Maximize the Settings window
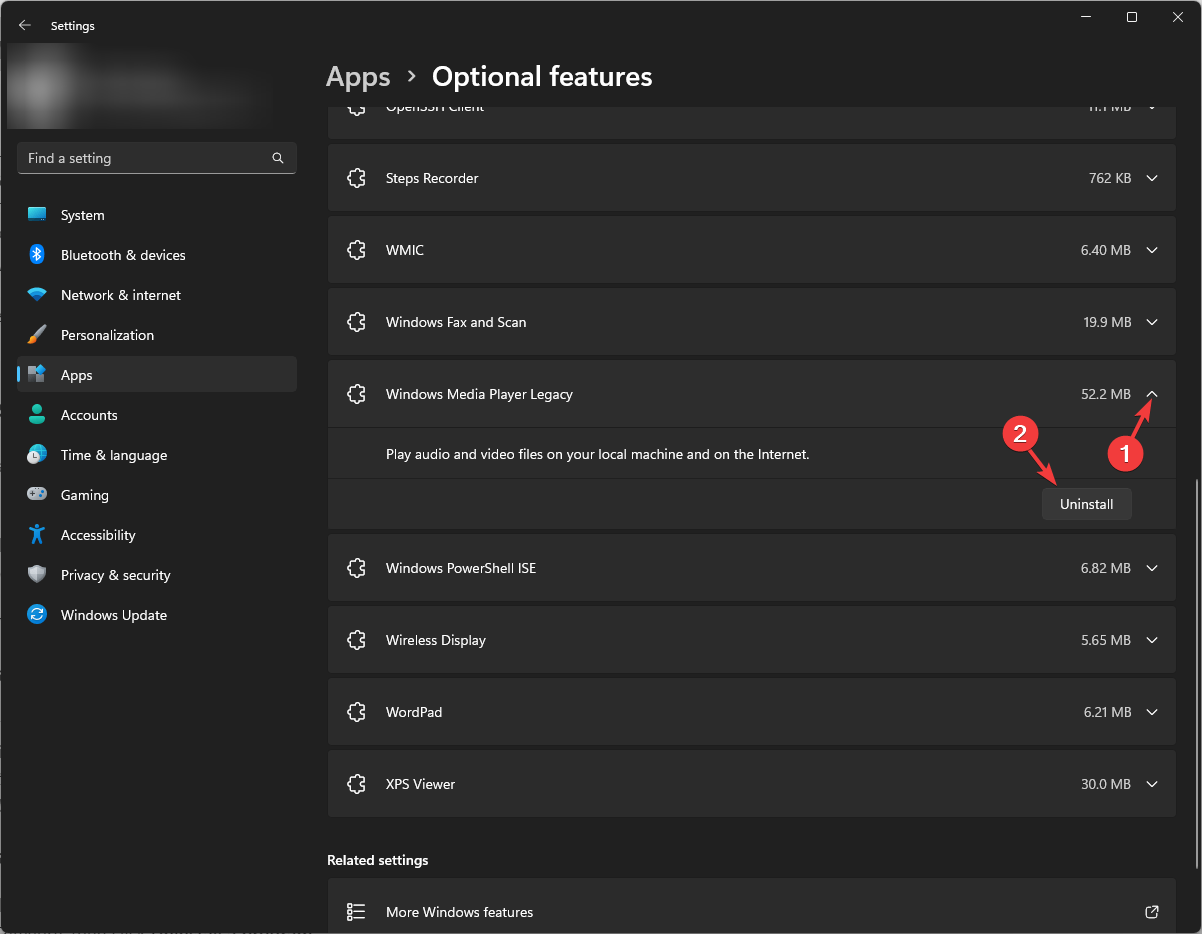Viewport: 1202px width, 934px height. pyautogui.click(x=1132, y=17)
